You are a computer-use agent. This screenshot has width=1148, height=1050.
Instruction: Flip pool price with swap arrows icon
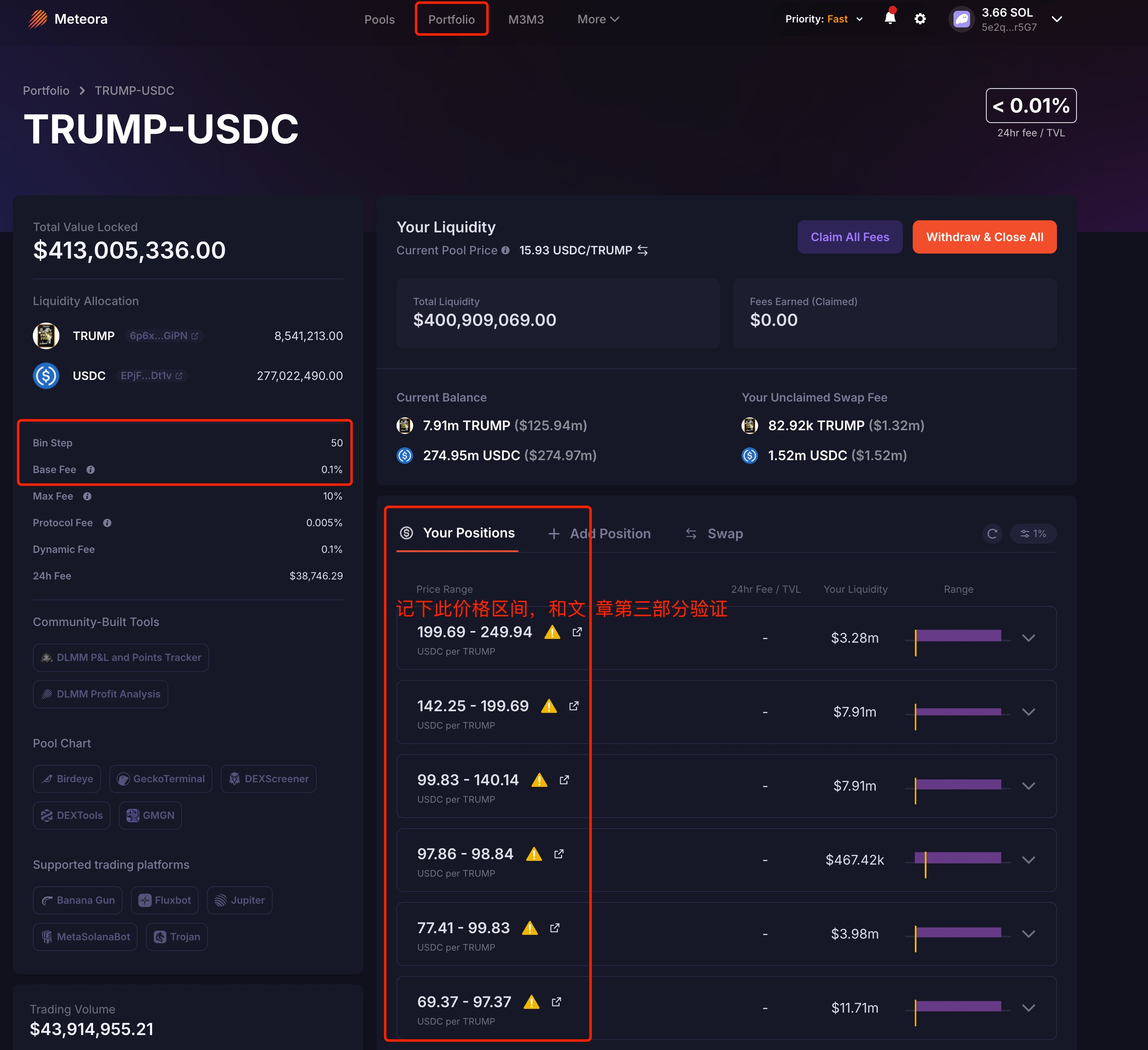click(x=642, y=251)
